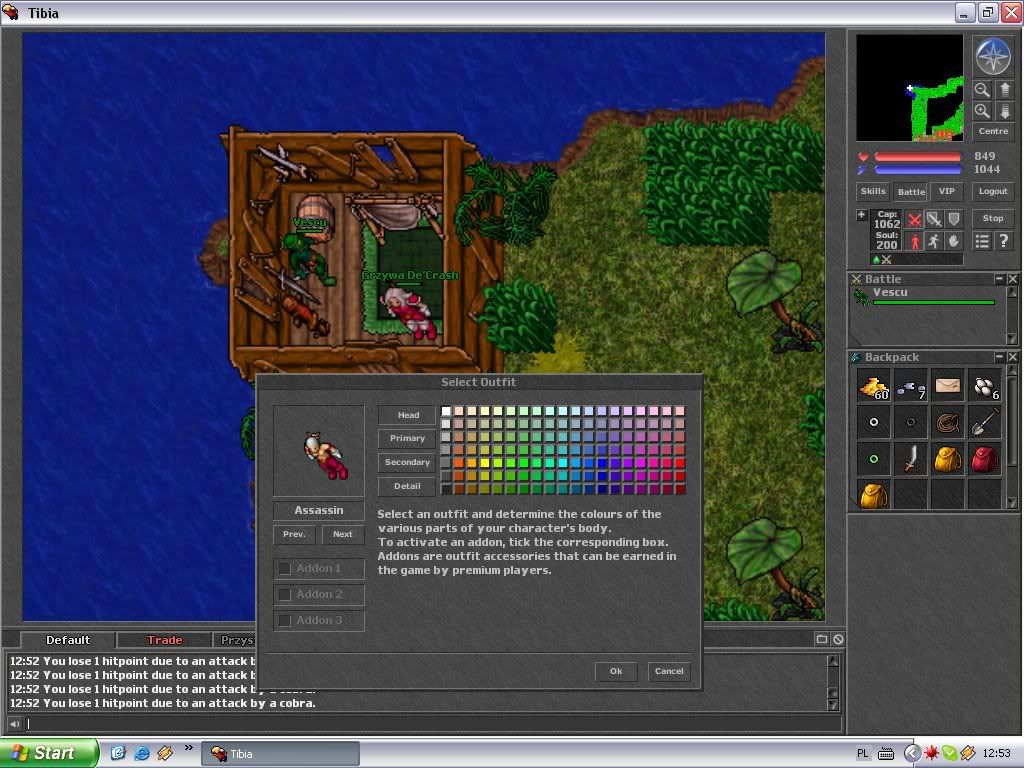
Task: Select the letter envelope in Backpack
Action: [948, 387]
